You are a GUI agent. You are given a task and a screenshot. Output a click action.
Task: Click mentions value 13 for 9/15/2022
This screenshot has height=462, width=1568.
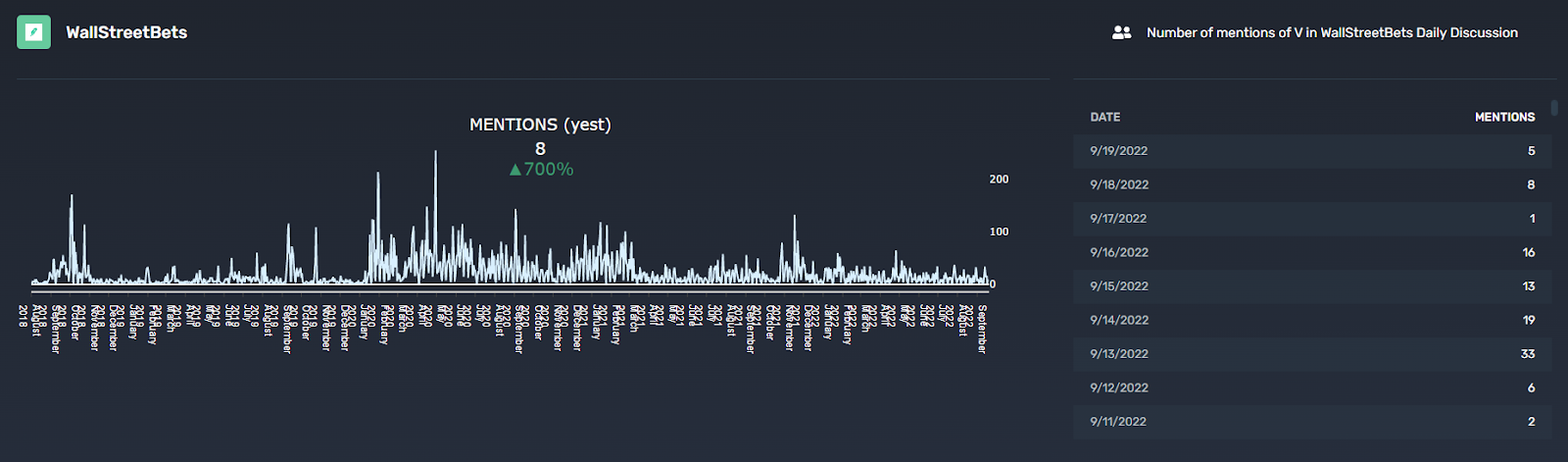(1529, 286)
